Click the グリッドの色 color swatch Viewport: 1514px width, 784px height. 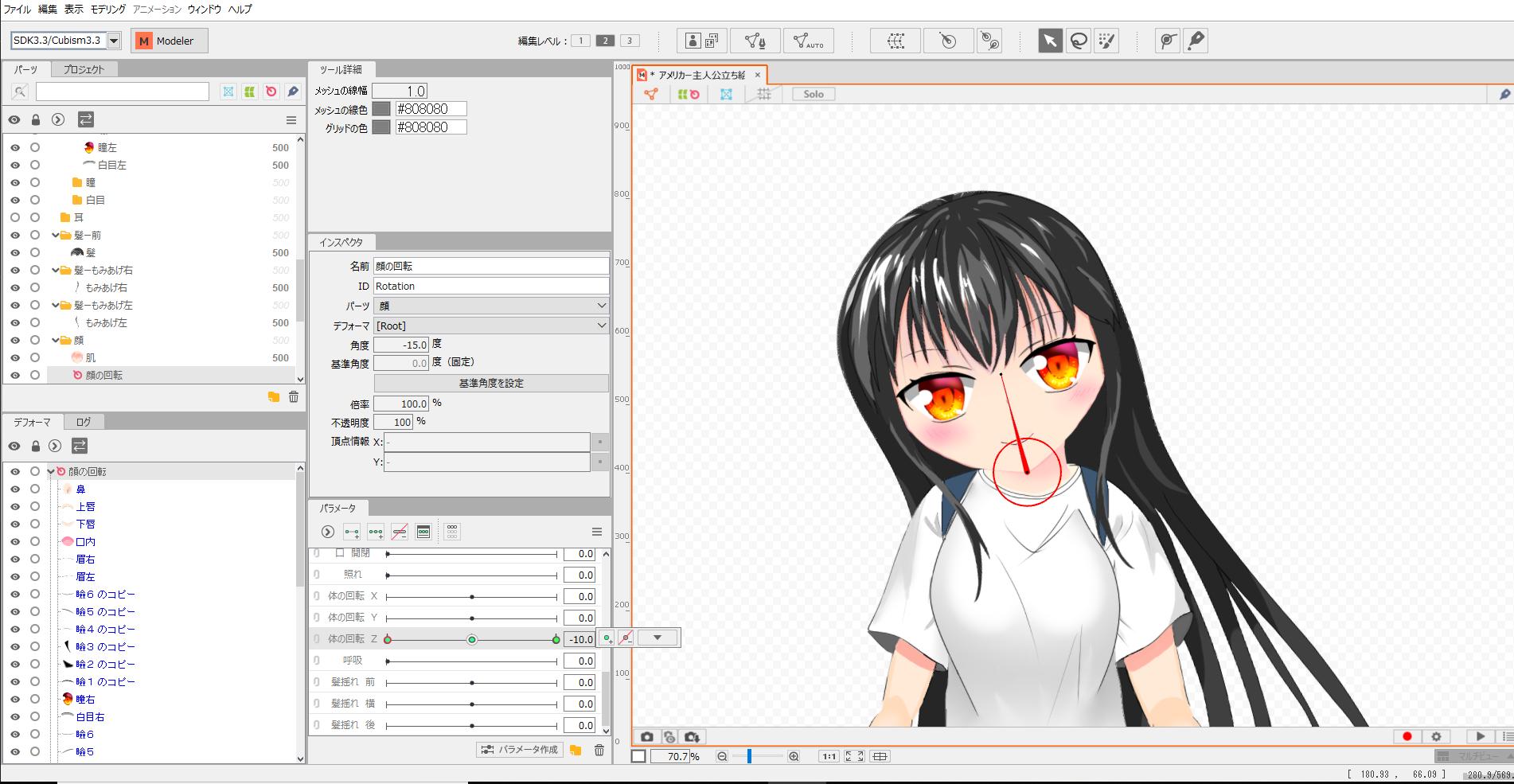tap(381, 127)
